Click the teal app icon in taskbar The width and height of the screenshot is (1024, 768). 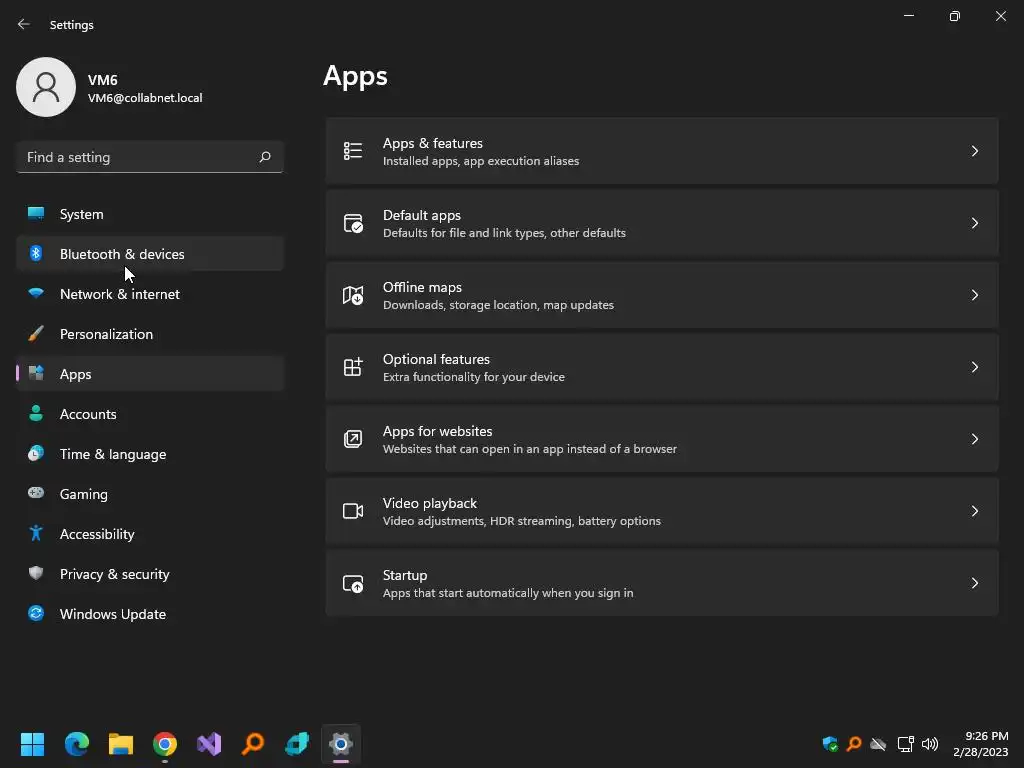coord(297,744)
